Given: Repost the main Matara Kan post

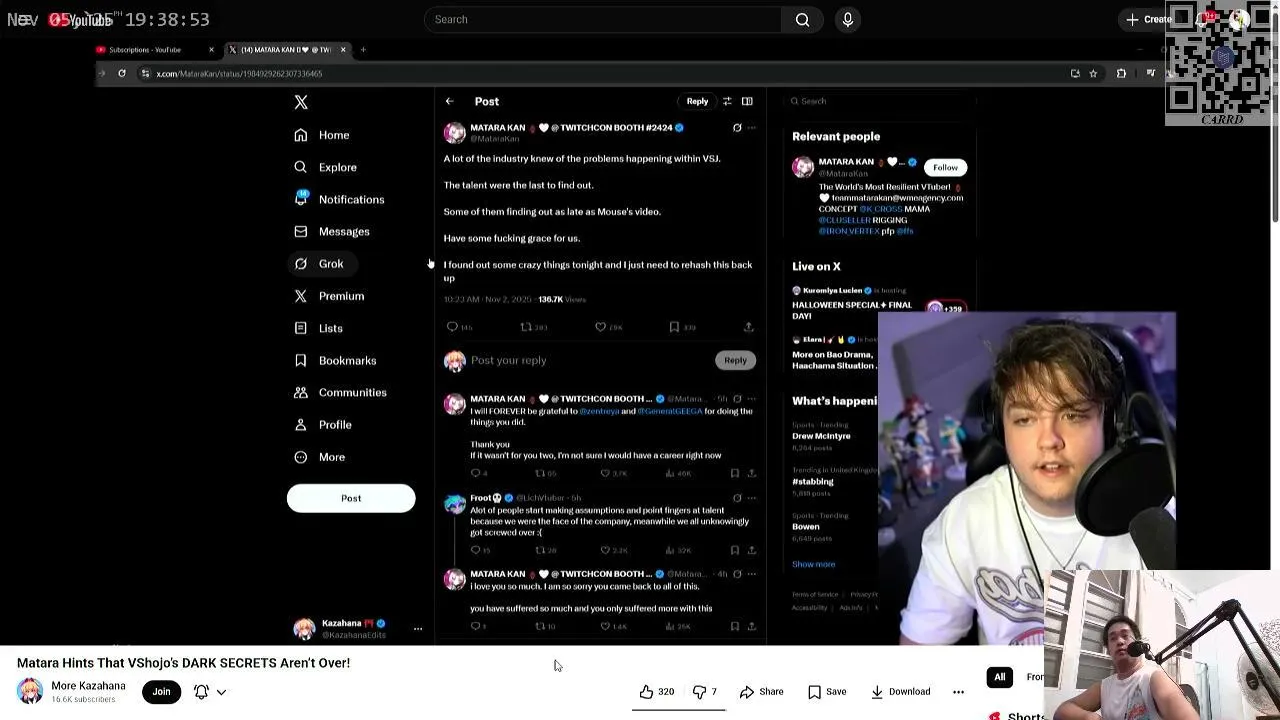Looking at the screenshot, I should click(526, 327).
